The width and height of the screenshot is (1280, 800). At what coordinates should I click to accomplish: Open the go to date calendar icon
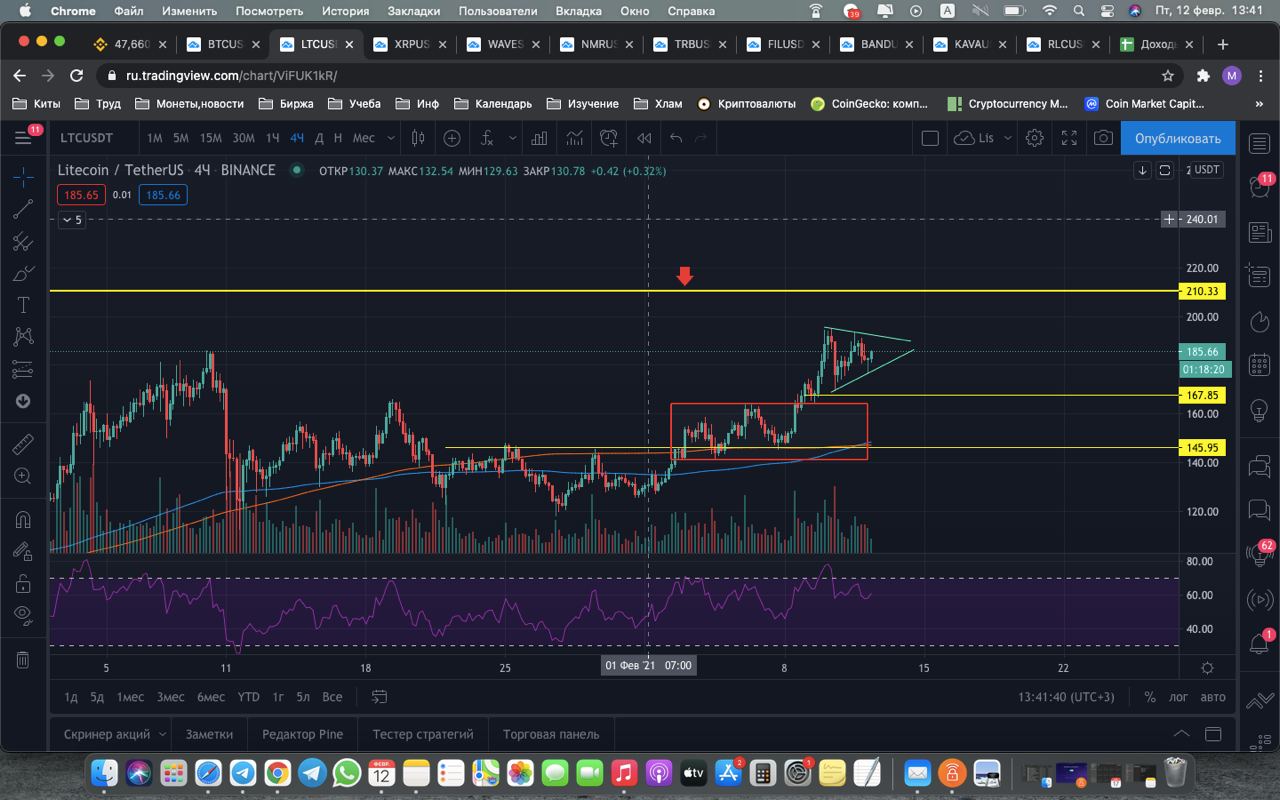click(380, 697)
